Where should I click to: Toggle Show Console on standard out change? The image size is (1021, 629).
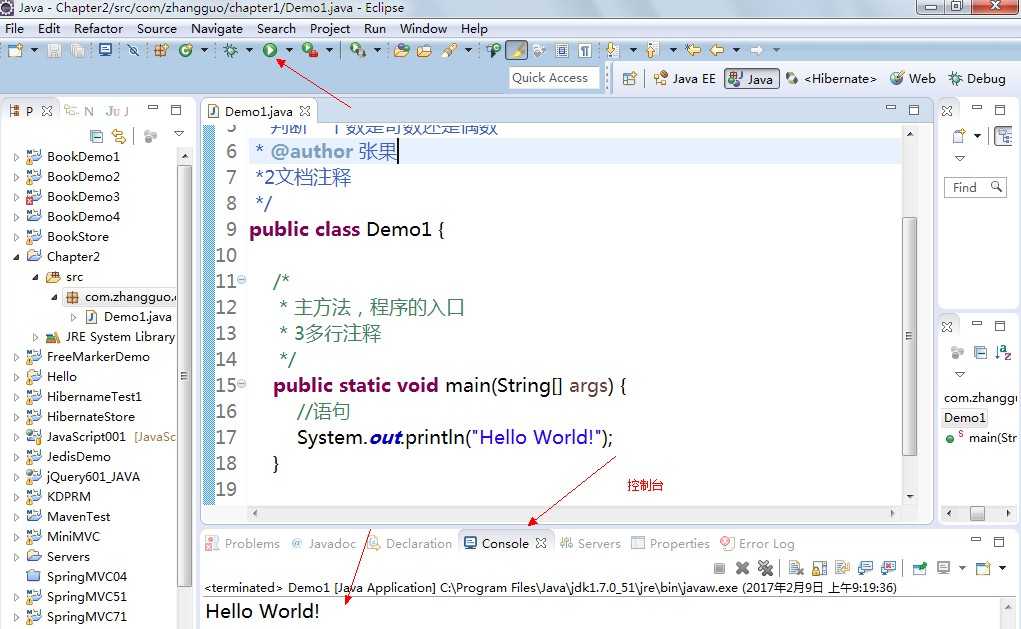(865, 568)
